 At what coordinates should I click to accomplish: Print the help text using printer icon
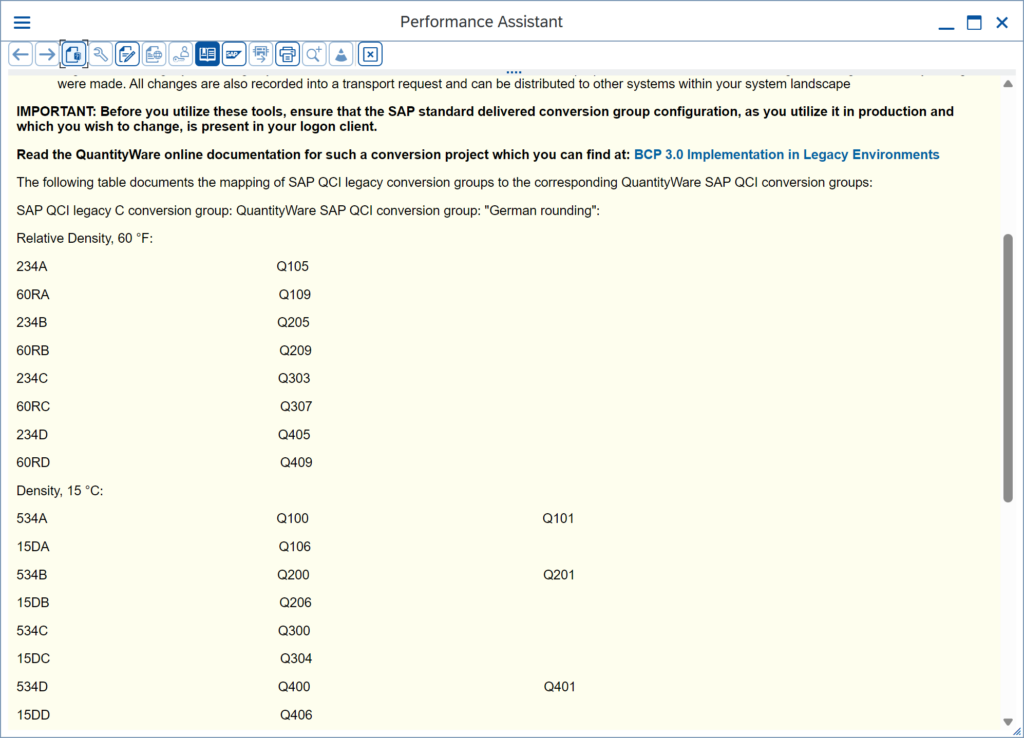click(287, 54)
